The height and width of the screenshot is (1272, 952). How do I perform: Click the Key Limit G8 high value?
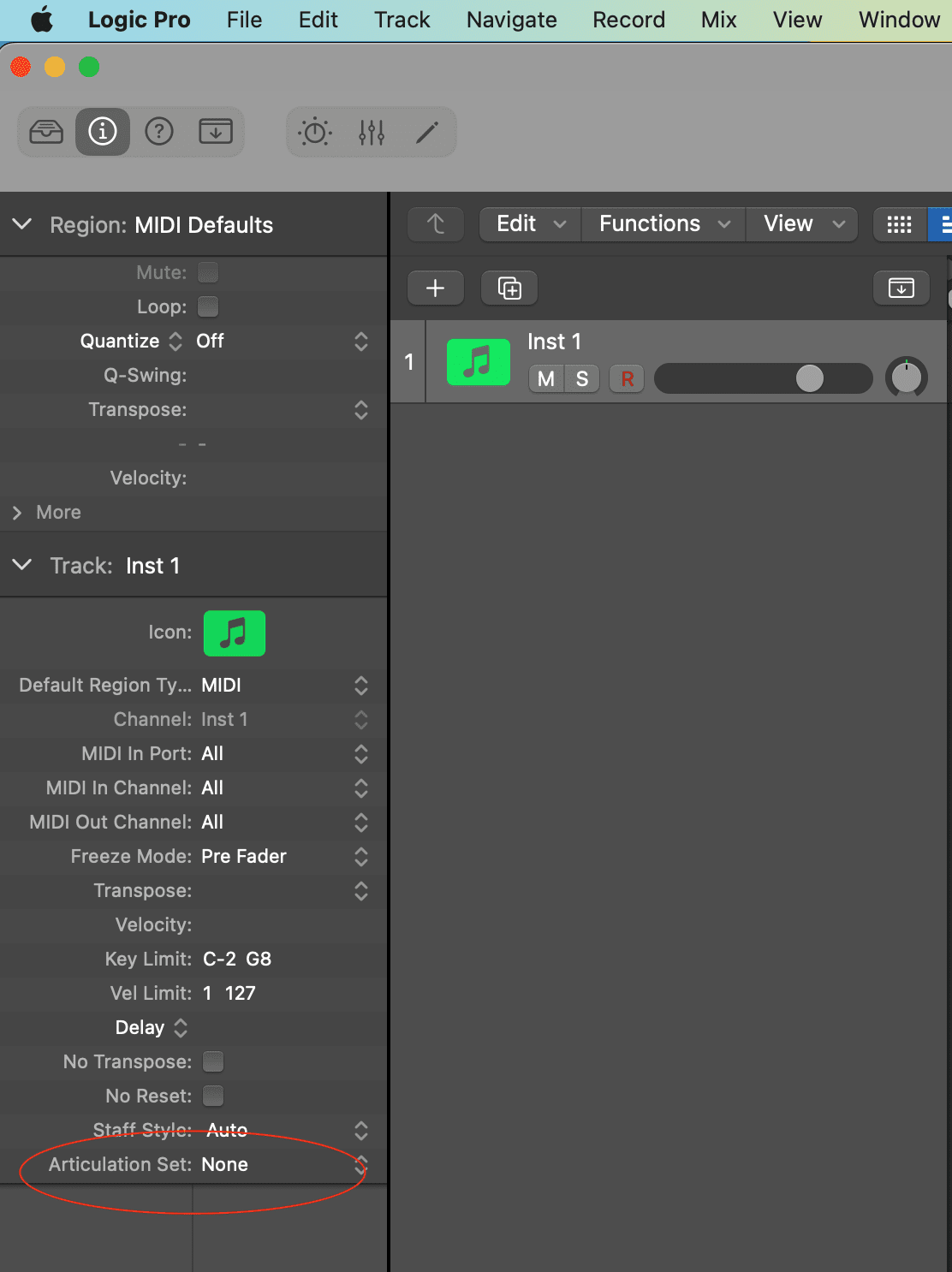pyautogui.click(x=259, y=959)
